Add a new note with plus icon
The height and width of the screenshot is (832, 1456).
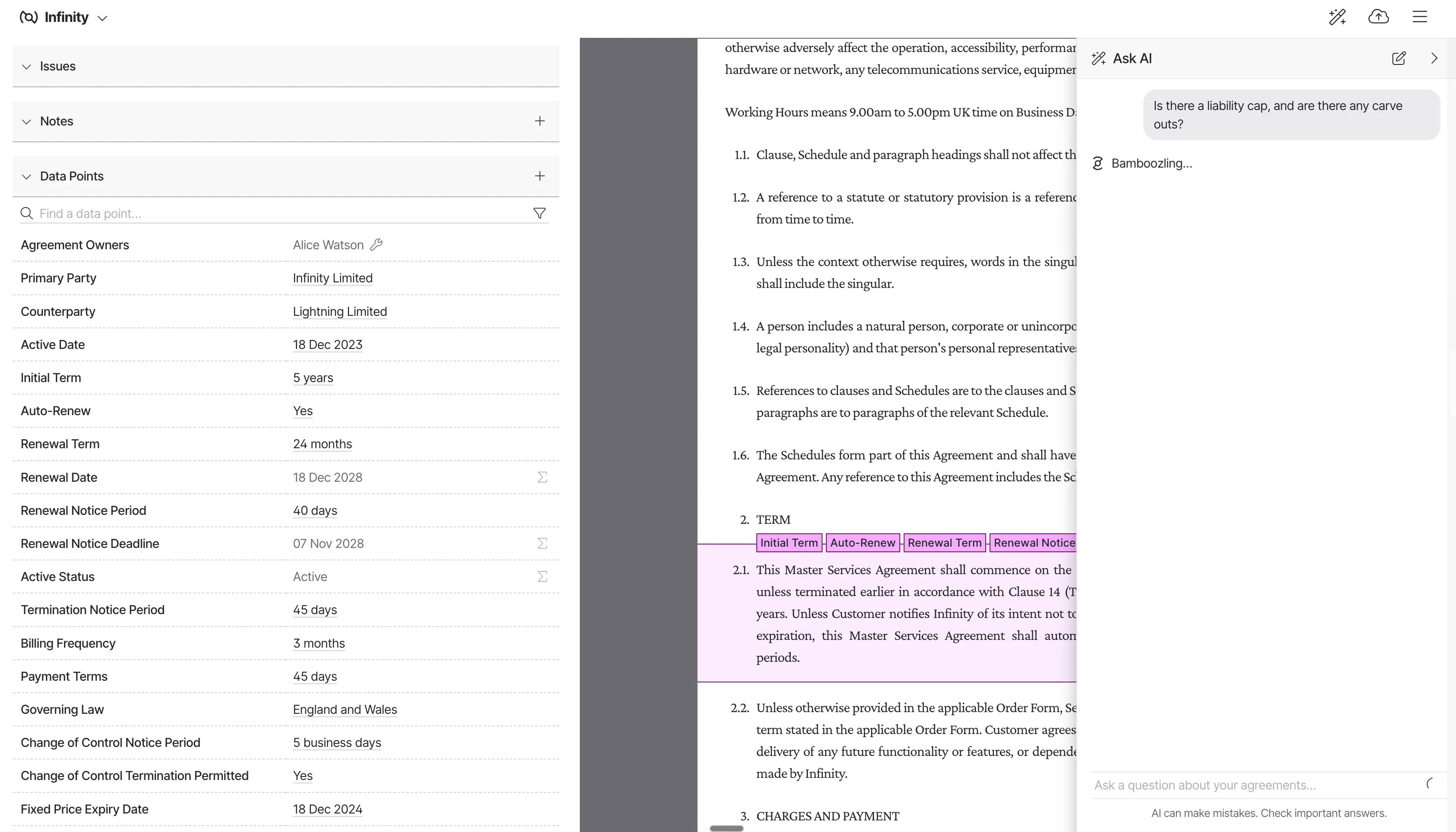tap(539, 121)
